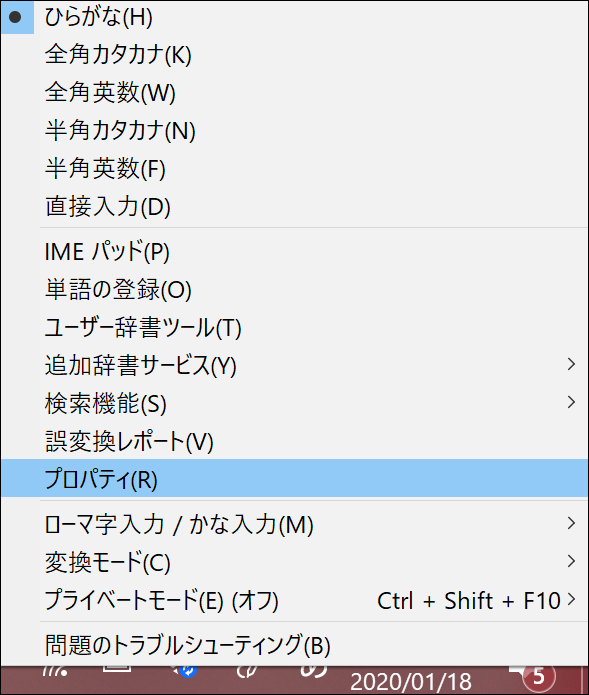Open プライベートモード(E) submenu
Image resolution: width=589 pixels, height=695 pixels.
coord(294,600)
